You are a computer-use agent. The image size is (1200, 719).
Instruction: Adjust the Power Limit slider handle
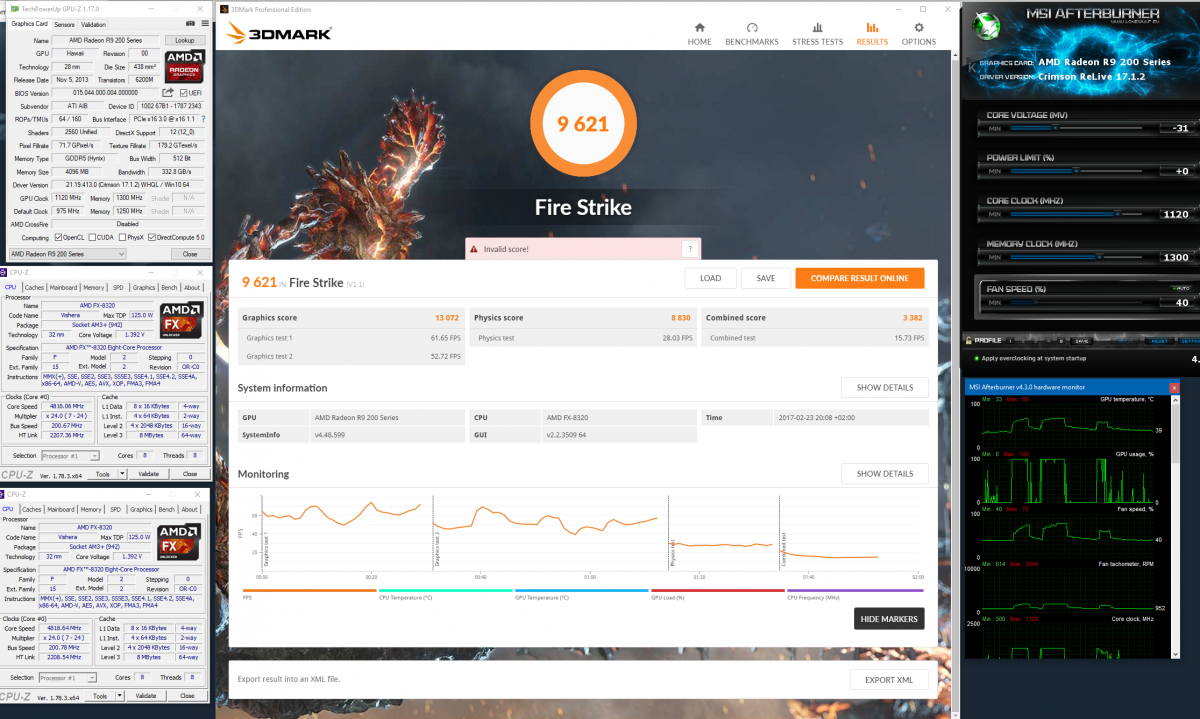pos(1076,171)
